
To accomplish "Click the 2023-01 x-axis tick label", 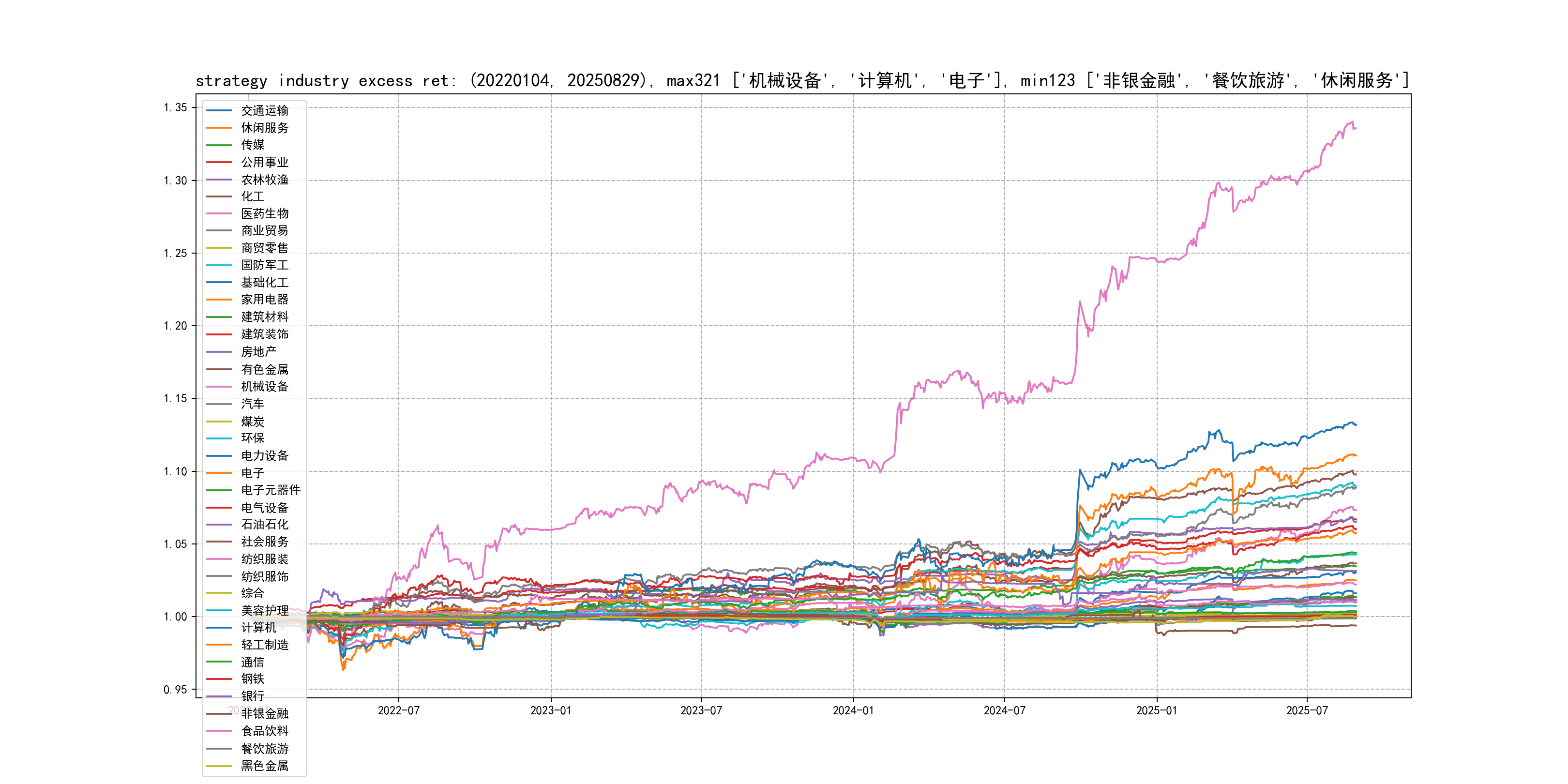I will [x=550, y=710].
